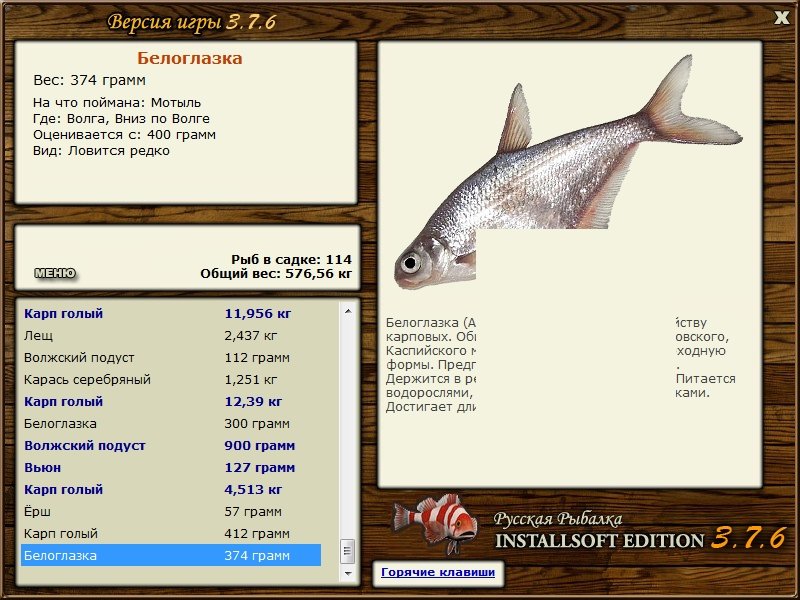Image resolution: width=800 pixels, height=600 pixels.
Task: Select the highlighted Белоглазка 374 грамм row
Action: pos(171,555)
